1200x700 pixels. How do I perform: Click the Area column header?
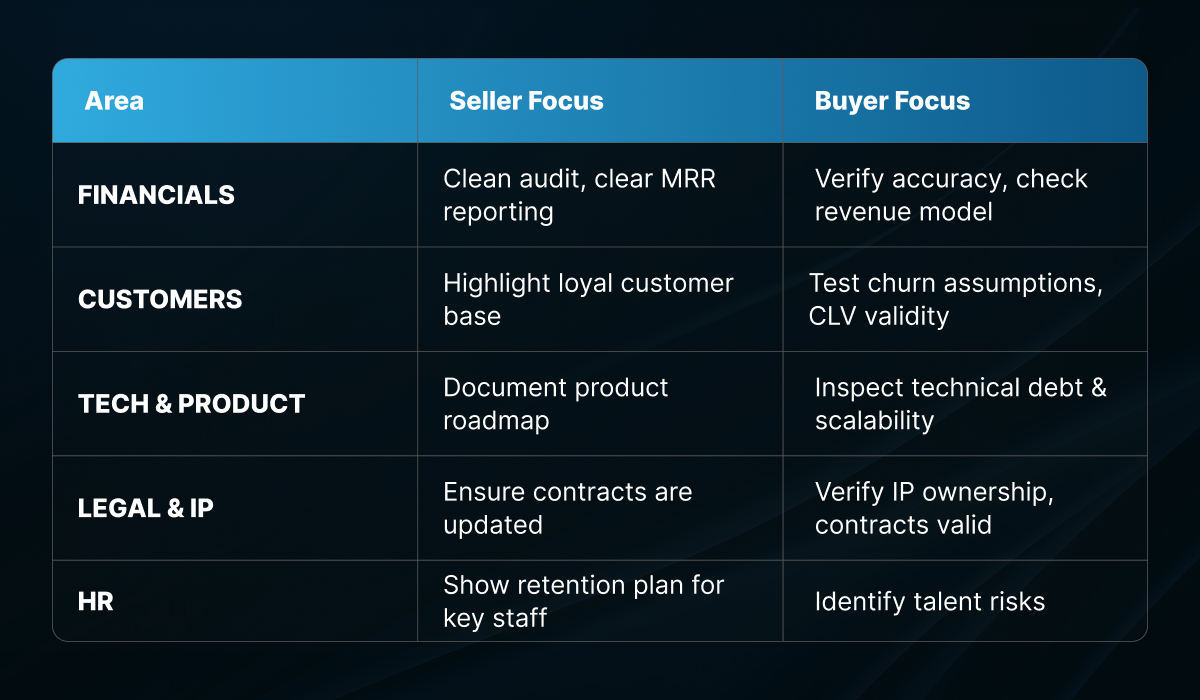[114, 101]
